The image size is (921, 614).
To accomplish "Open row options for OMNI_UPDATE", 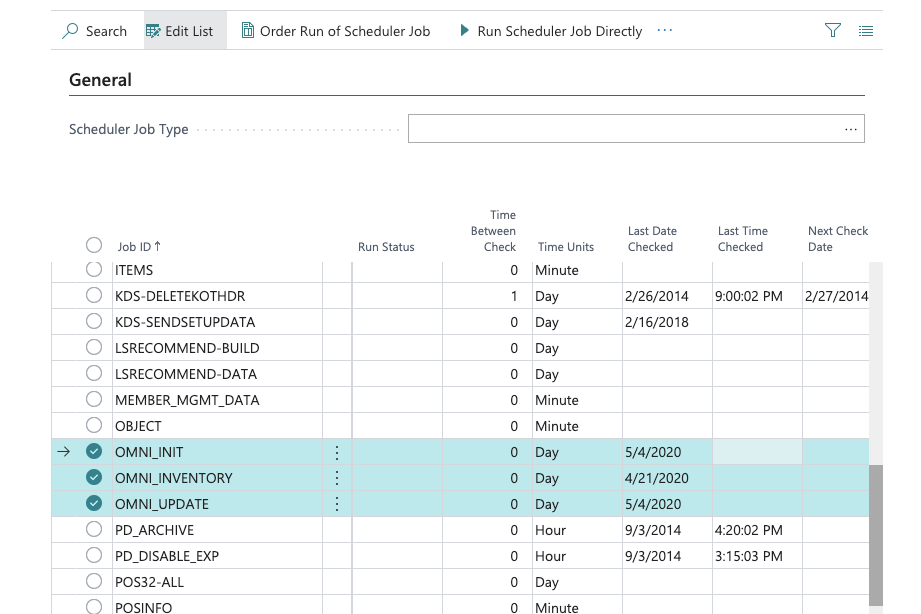I will point(337,504).
